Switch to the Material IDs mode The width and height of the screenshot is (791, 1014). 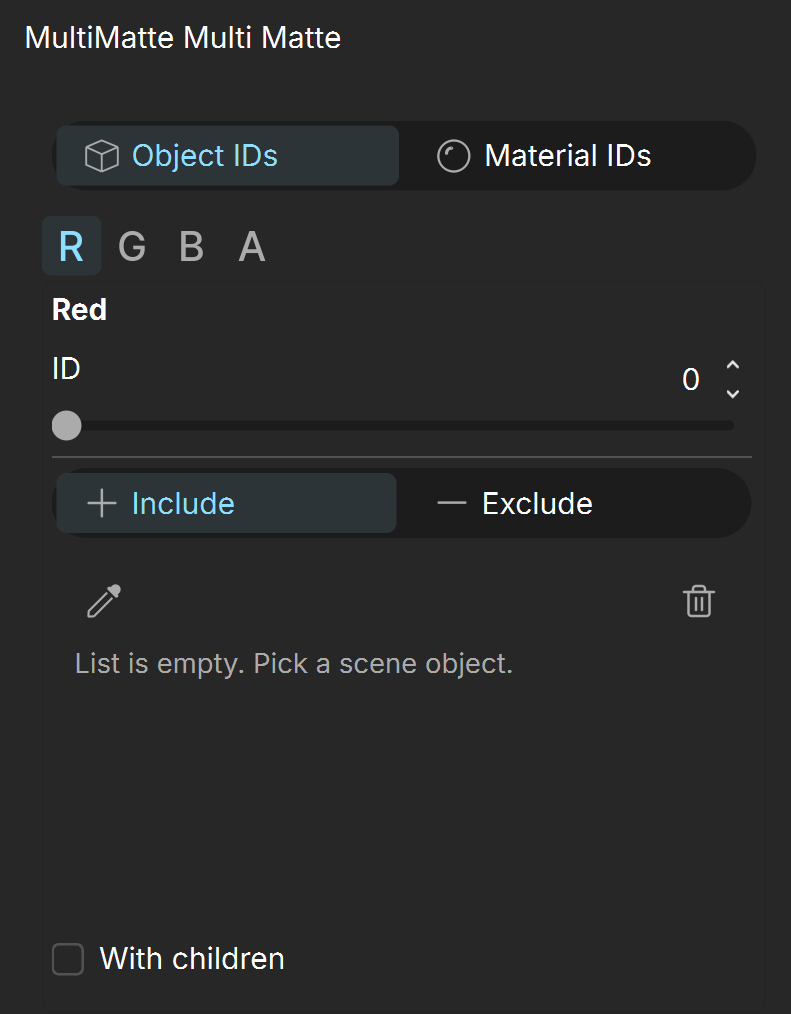click(577, 156)
